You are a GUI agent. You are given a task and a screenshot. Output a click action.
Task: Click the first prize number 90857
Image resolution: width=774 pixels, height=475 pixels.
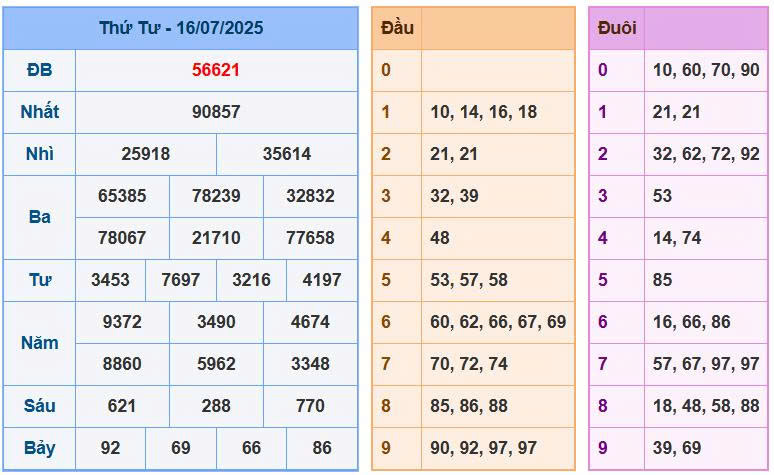[x=216, y=112]
